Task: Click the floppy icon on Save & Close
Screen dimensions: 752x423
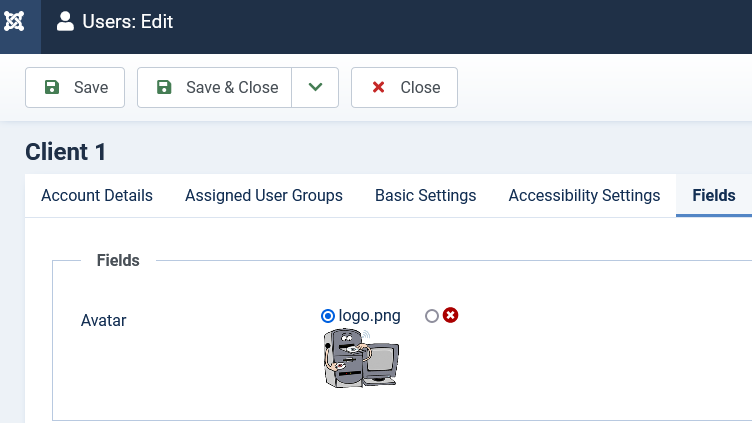Action: click(x=164, y=87)
